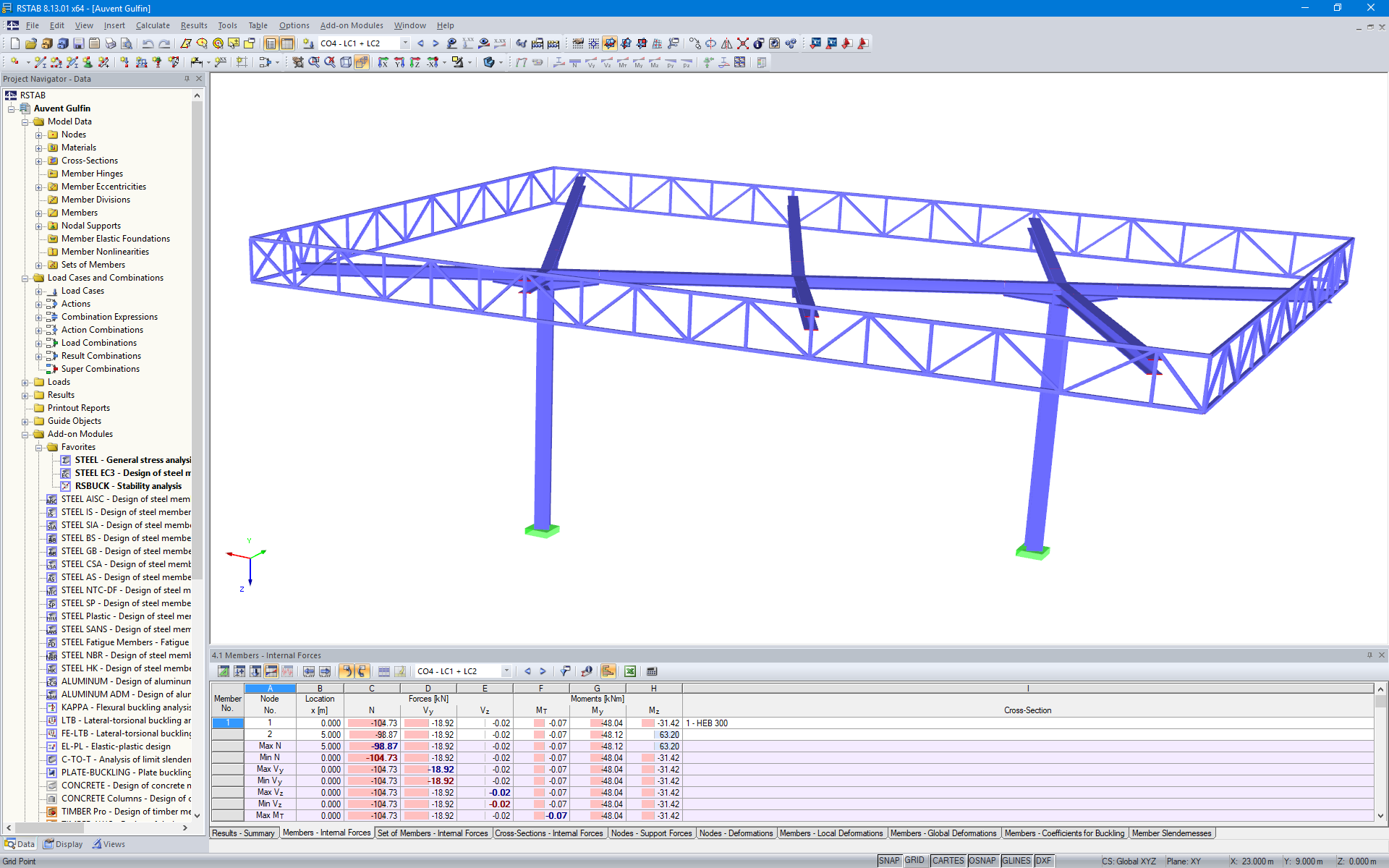Open main toolbar load case dropdown
The height and width of the screenshot is (868, 1389).
pyautogui.click(x=405, y=43)
